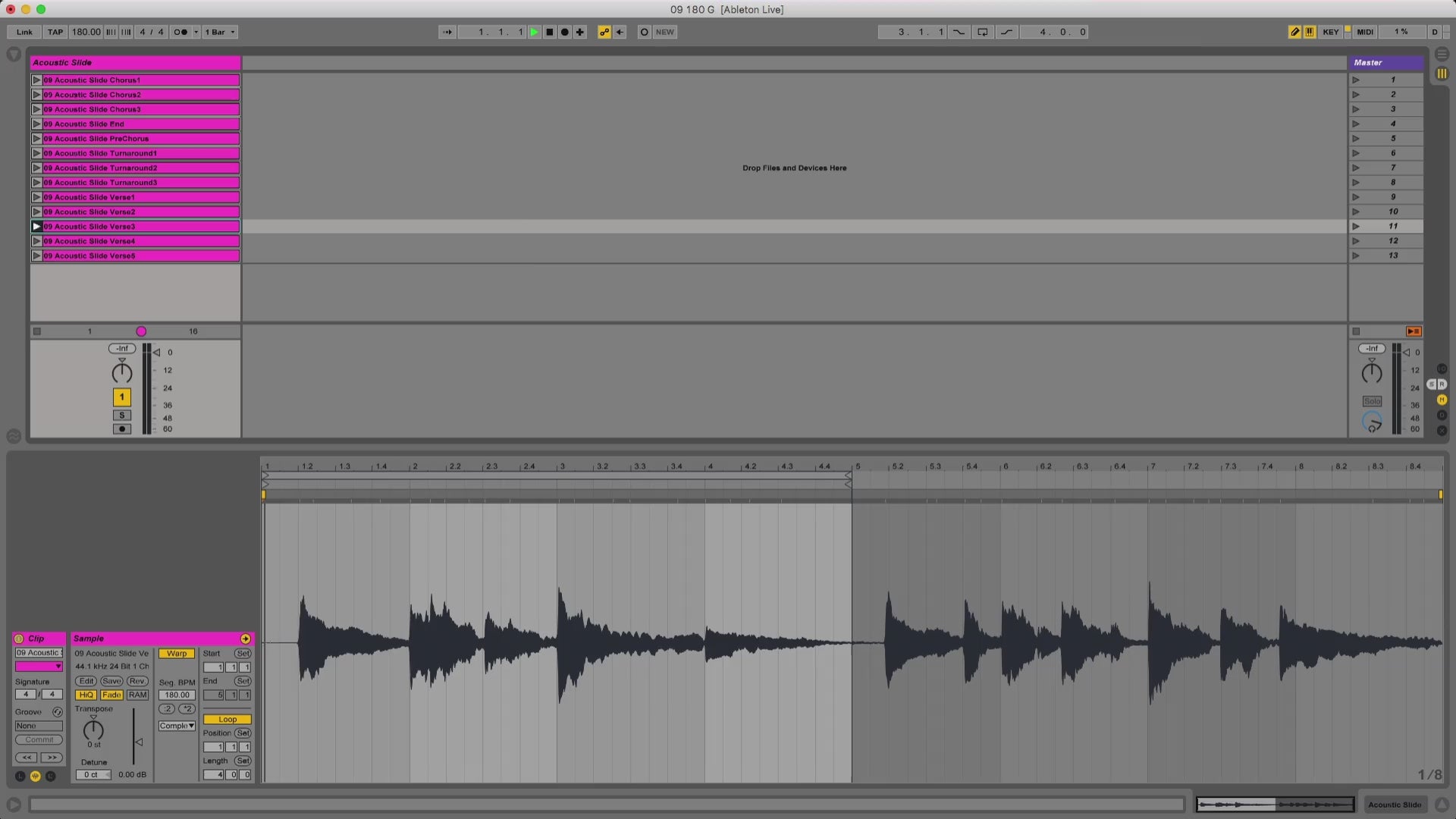Click the 180.00 tempo field
Screen dimensions: 1456x819
point(86,32)
